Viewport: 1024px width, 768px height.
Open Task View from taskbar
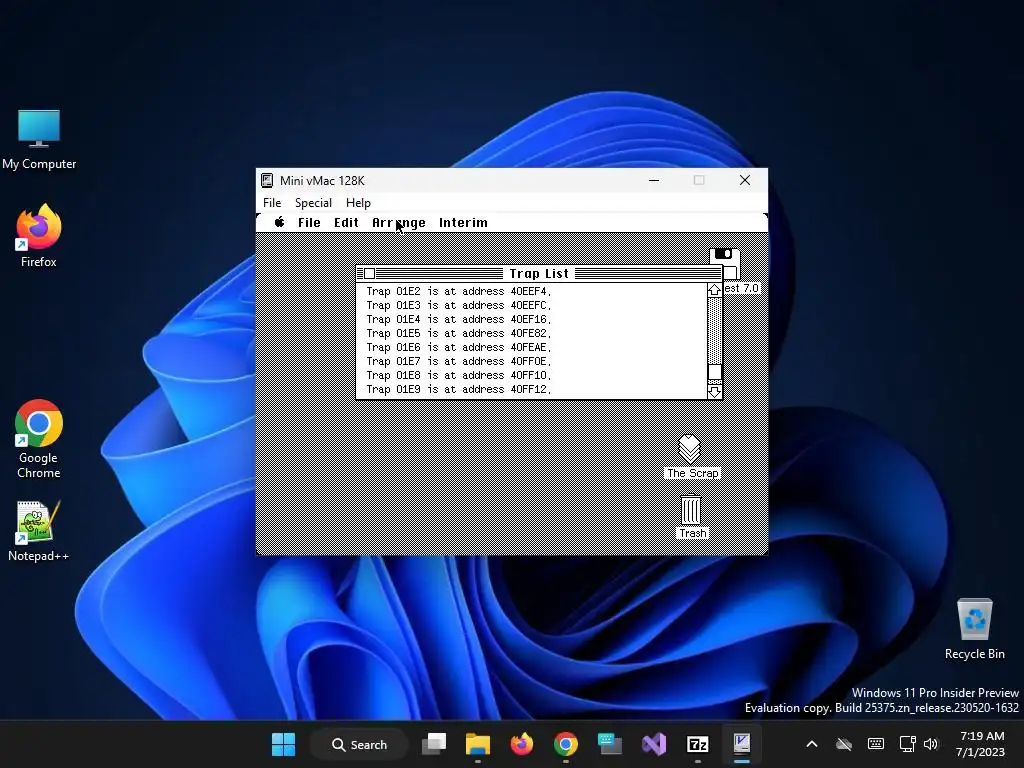click(x=434, y=744)
